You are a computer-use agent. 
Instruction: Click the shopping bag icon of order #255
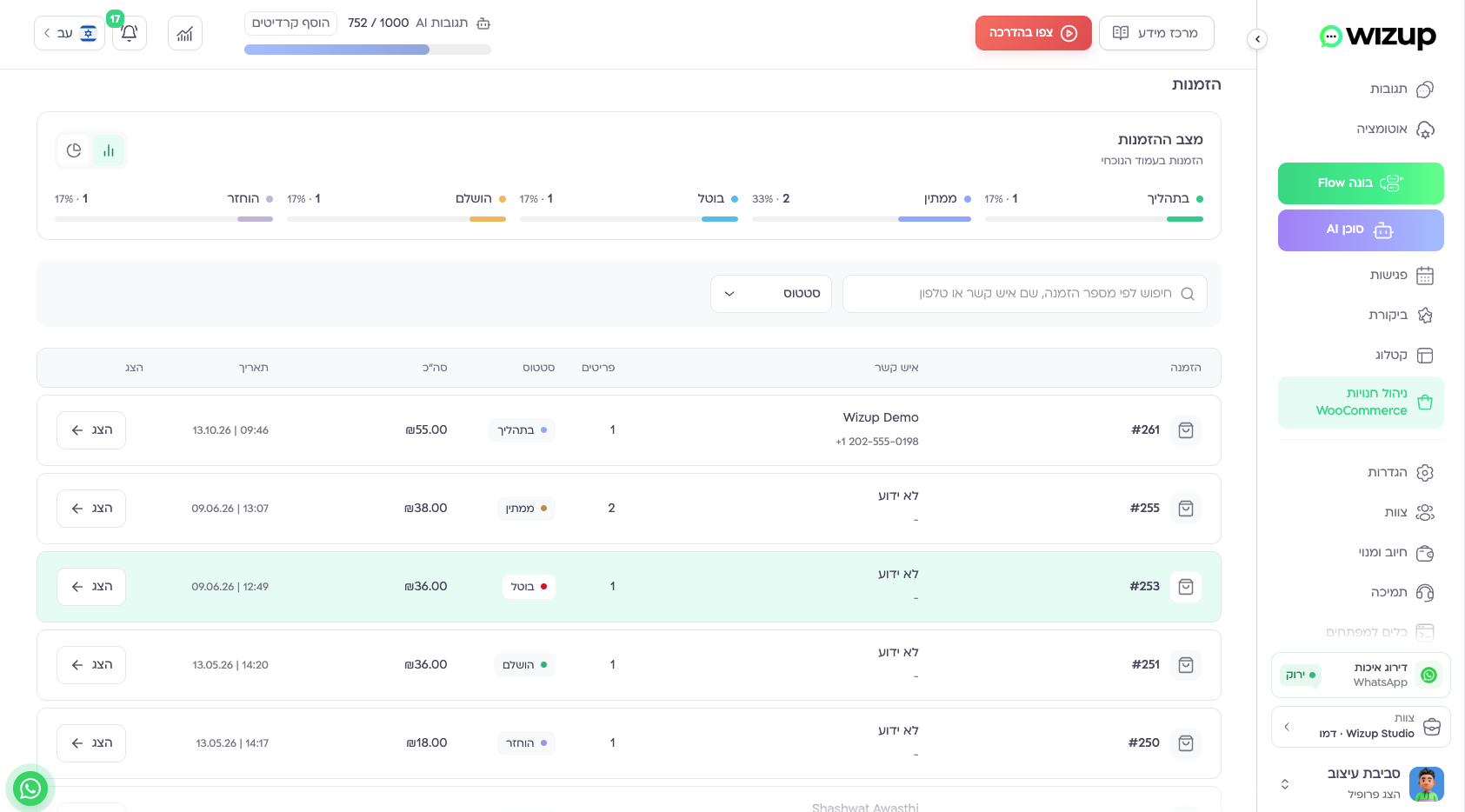[x=1186, y=509]
